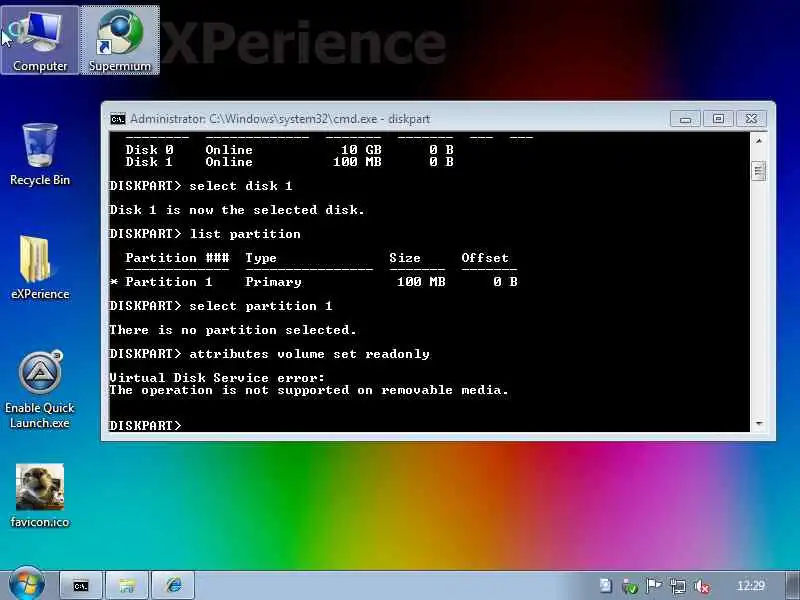Select the favicon.ico file icon

40,496
